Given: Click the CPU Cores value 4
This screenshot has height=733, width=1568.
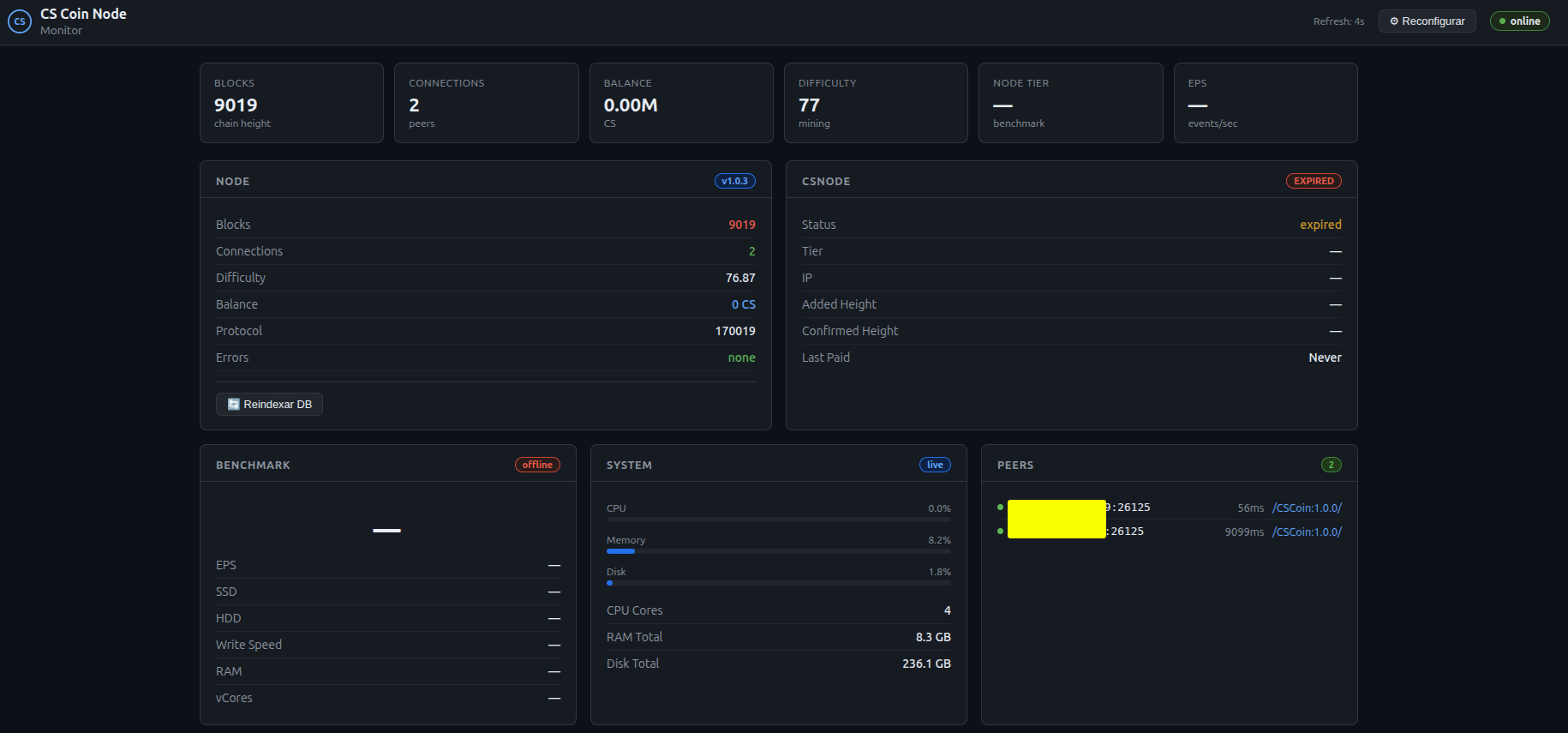Looking at the screenshot, I should tap(948, 610).
